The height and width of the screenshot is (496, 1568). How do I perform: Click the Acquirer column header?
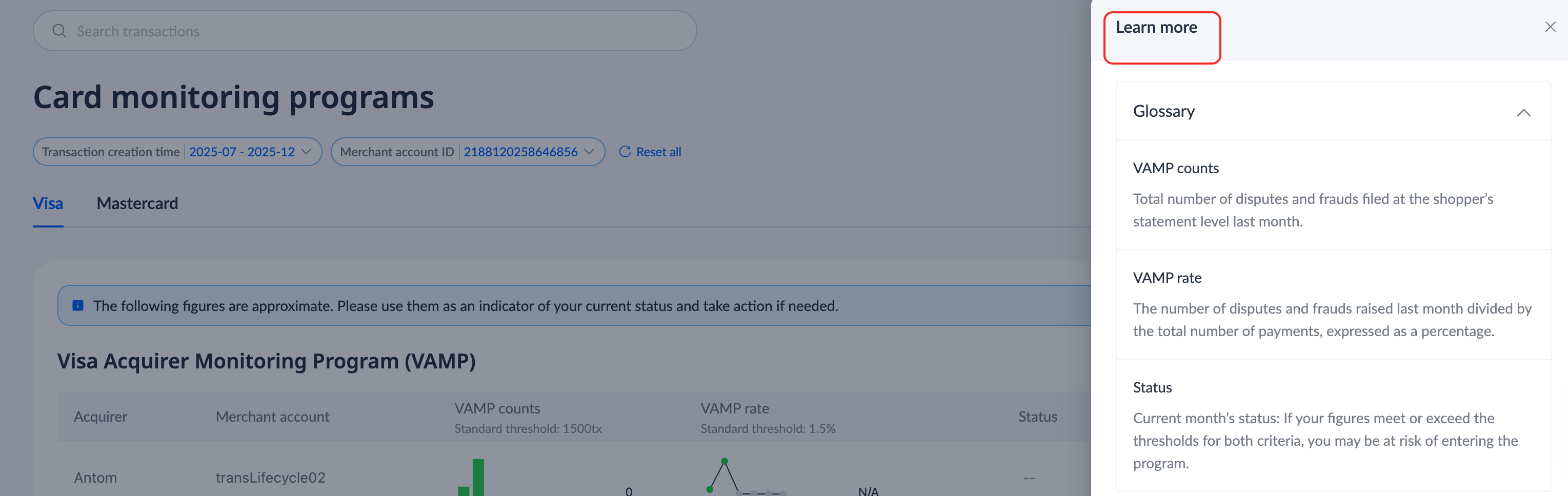coord(100,417)
